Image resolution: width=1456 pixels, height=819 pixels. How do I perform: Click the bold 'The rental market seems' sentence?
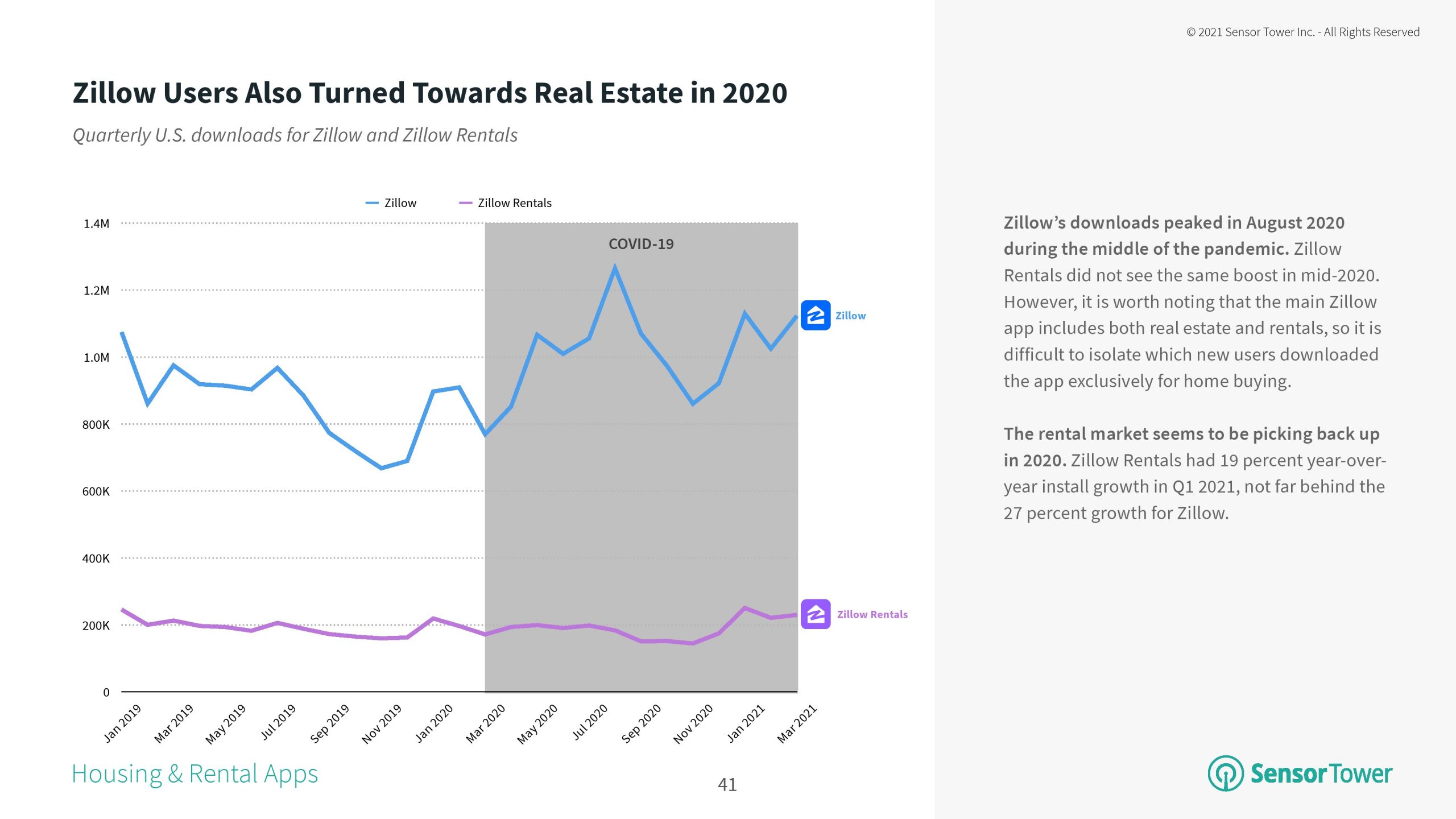pyautogui.click(x=1192, y=447)
